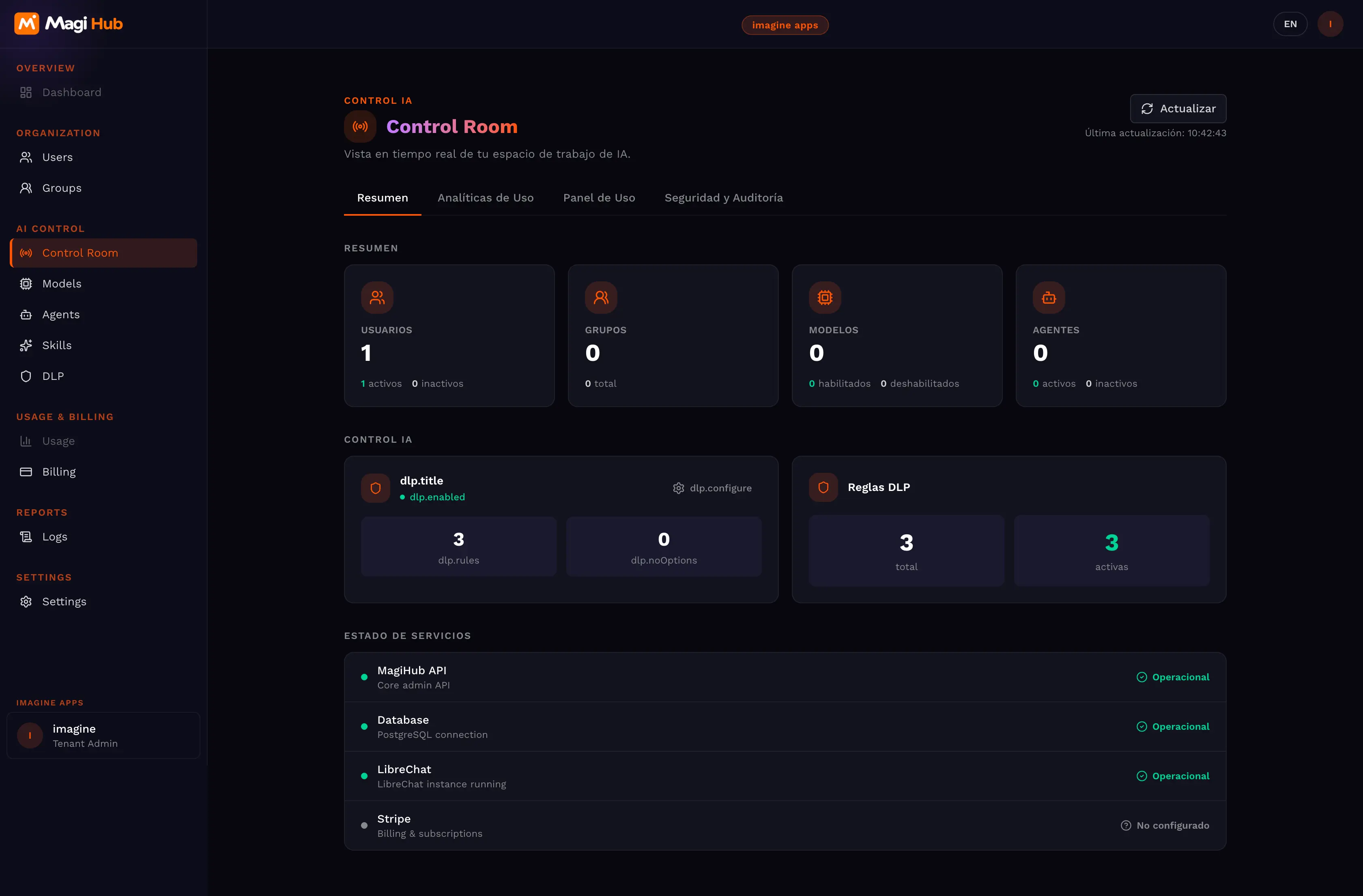Viewport: 1363px width, 896px height.
Task: Click the dlp.title shield icon
Action: point(375,488)
